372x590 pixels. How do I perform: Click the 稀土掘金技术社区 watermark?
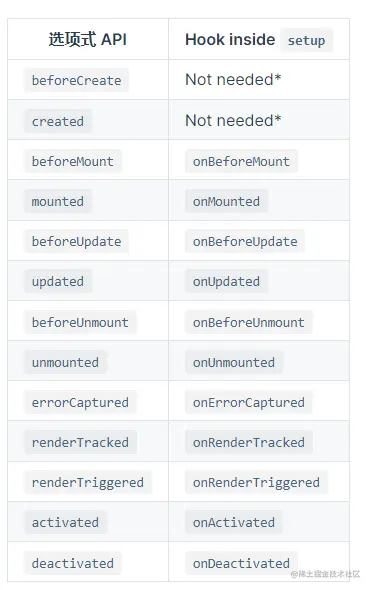(x=325, y=574)
